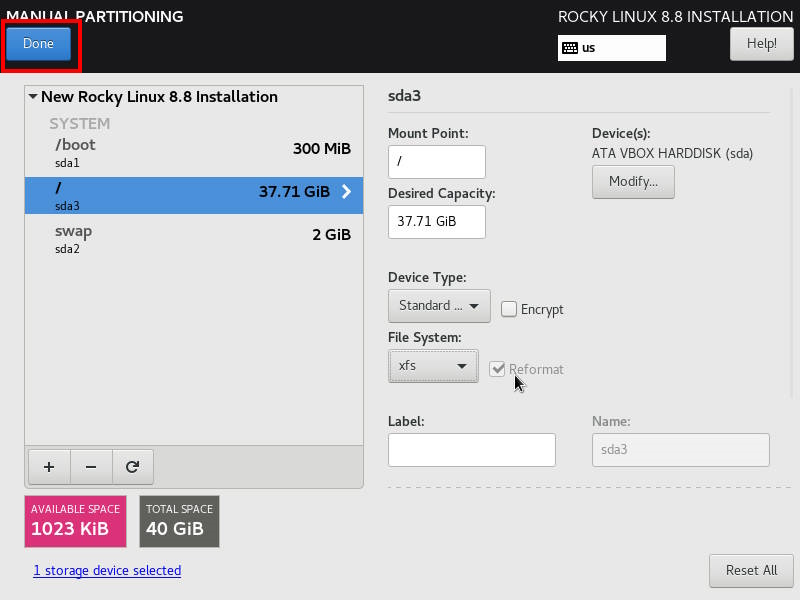Click the ATA VBOX HARDDISK (sda) text
Image resolution: width=800 pixels, height=600 pixels.
[x=672, y=154]
